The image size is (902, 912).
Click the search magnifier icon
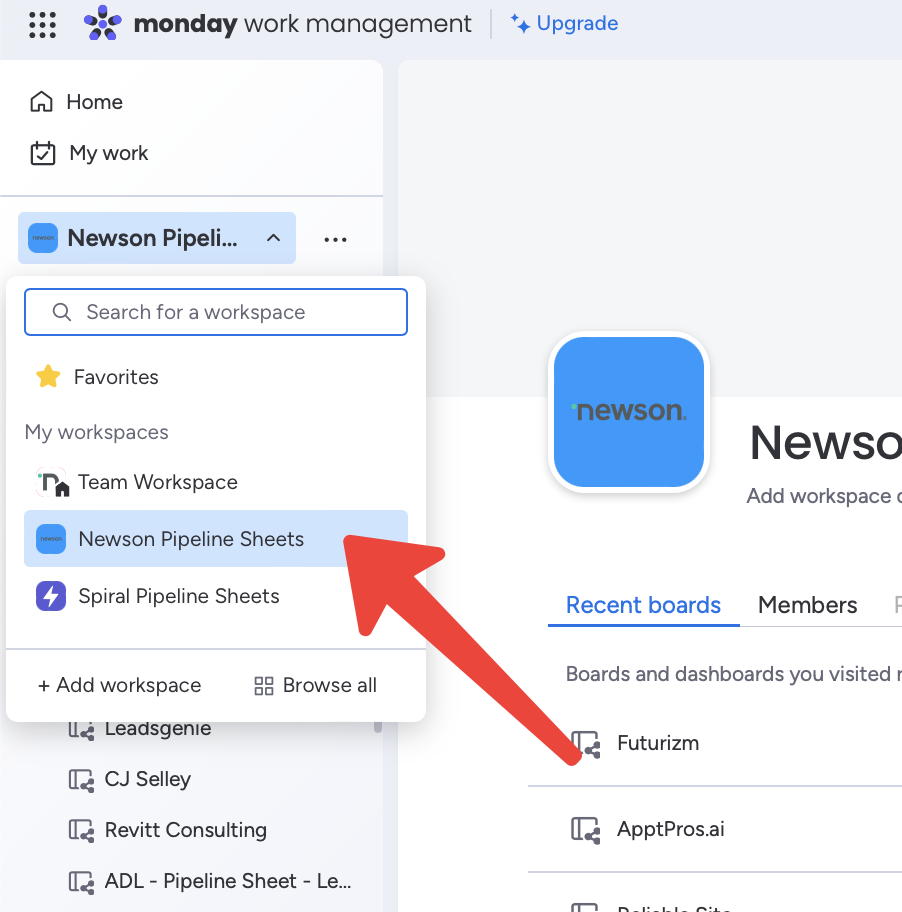[62, 312]
